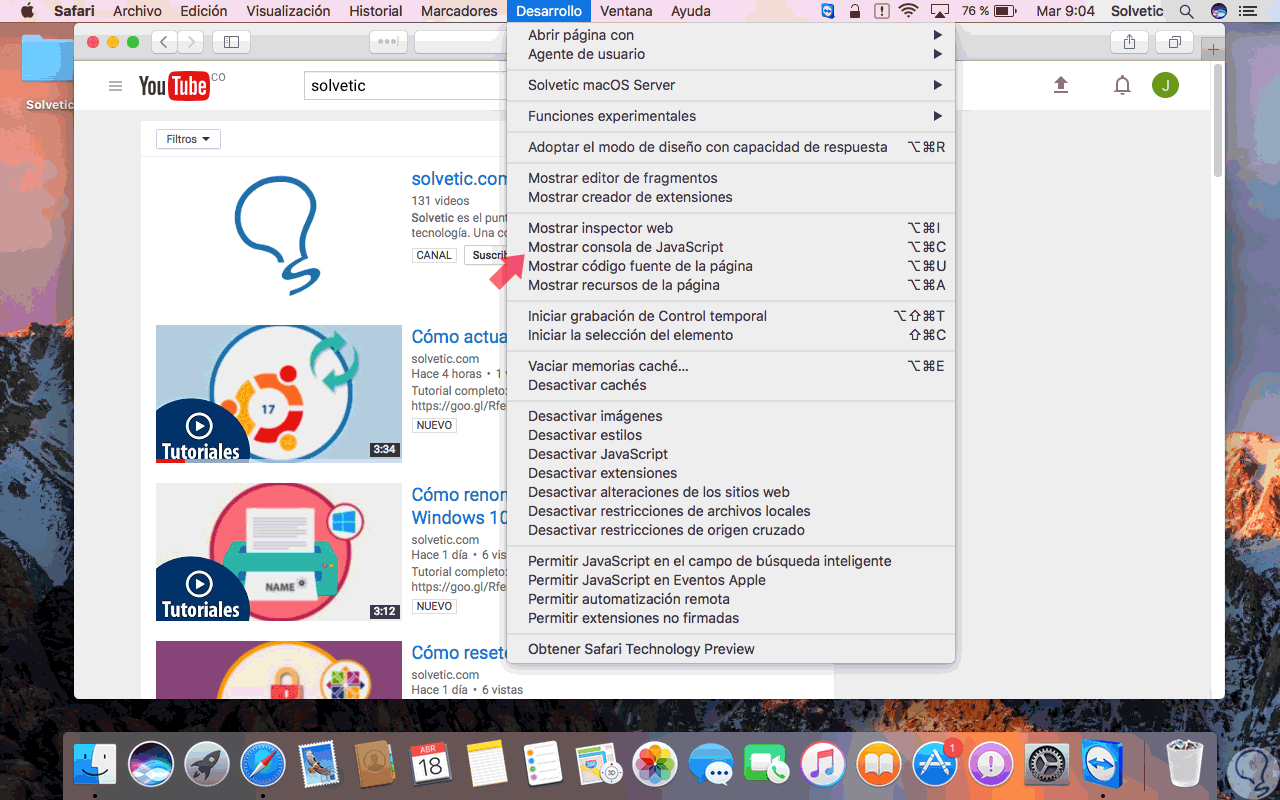Open the yellow Notes app in Dock
Screen dimensions: 1280x800
click(487, 765)
